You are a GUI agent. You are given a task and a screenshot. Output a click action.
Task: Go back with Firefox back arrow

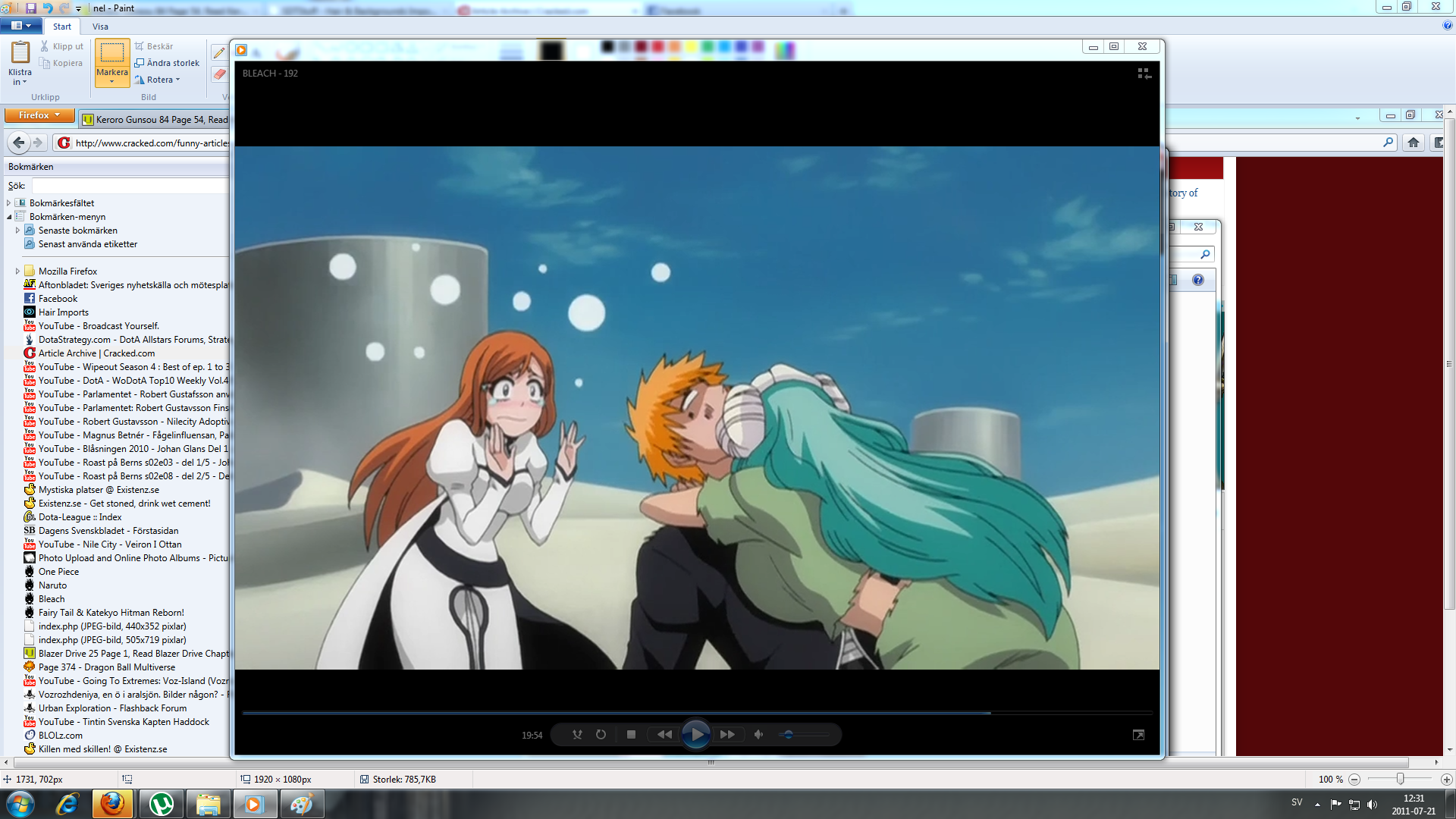(x=19, y=143)
